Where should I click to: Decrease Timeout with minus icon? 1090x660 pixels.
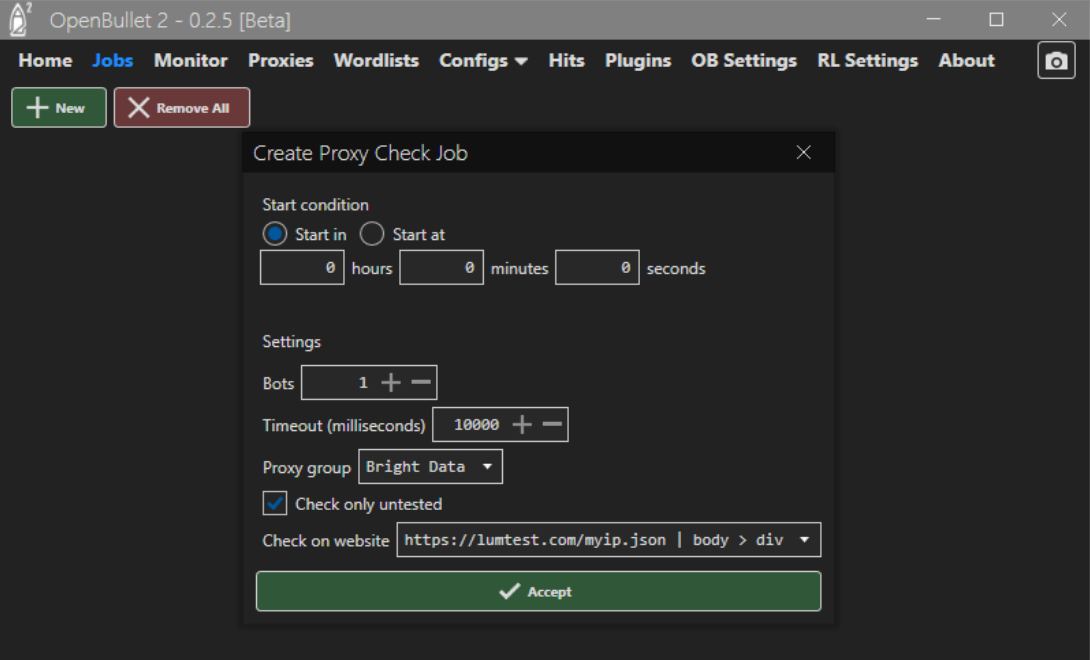point(552,425)
